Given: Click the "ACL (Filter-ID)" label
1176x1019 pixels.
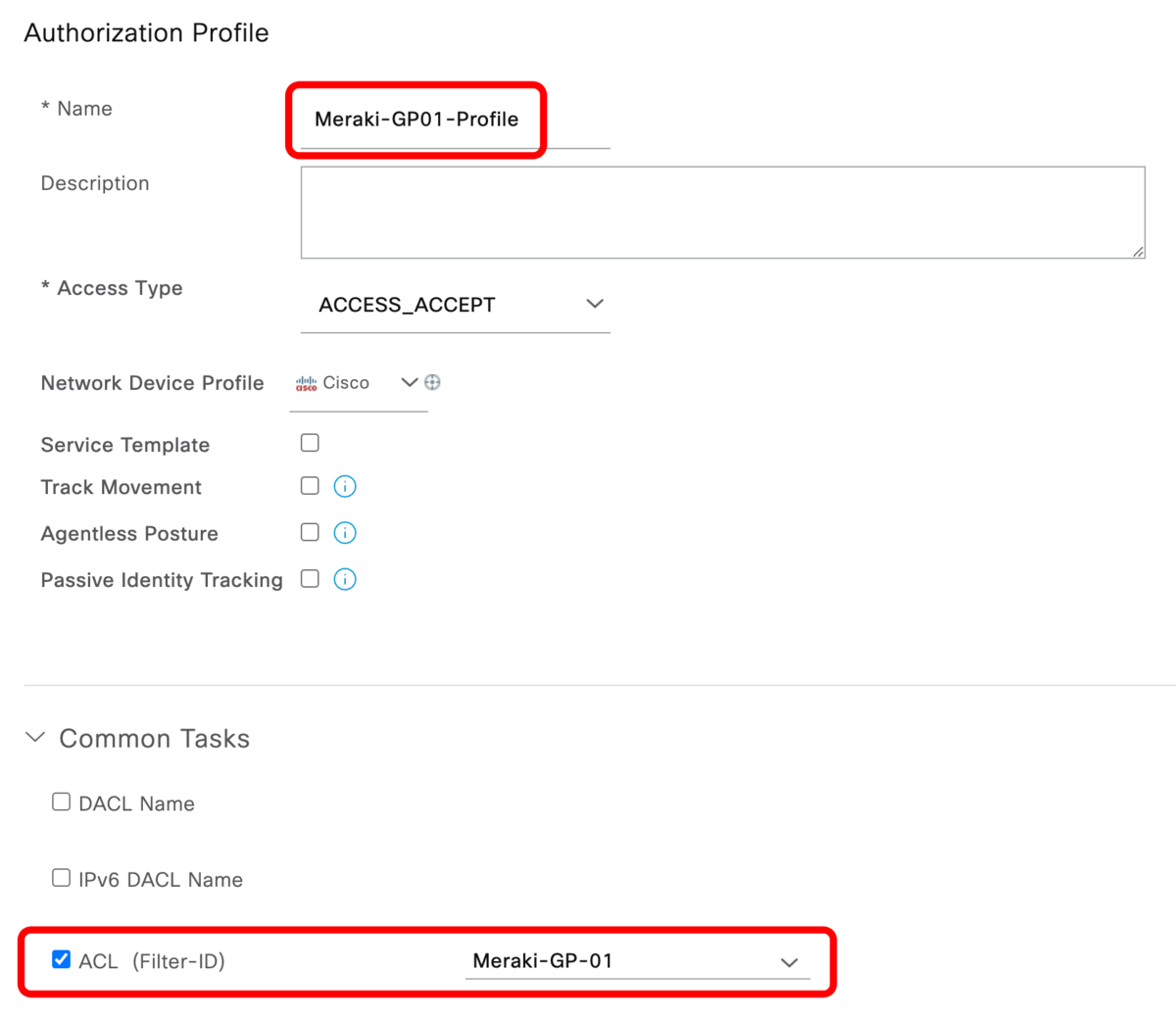Looking at the screenshot, I should click(x=152, y=961).
